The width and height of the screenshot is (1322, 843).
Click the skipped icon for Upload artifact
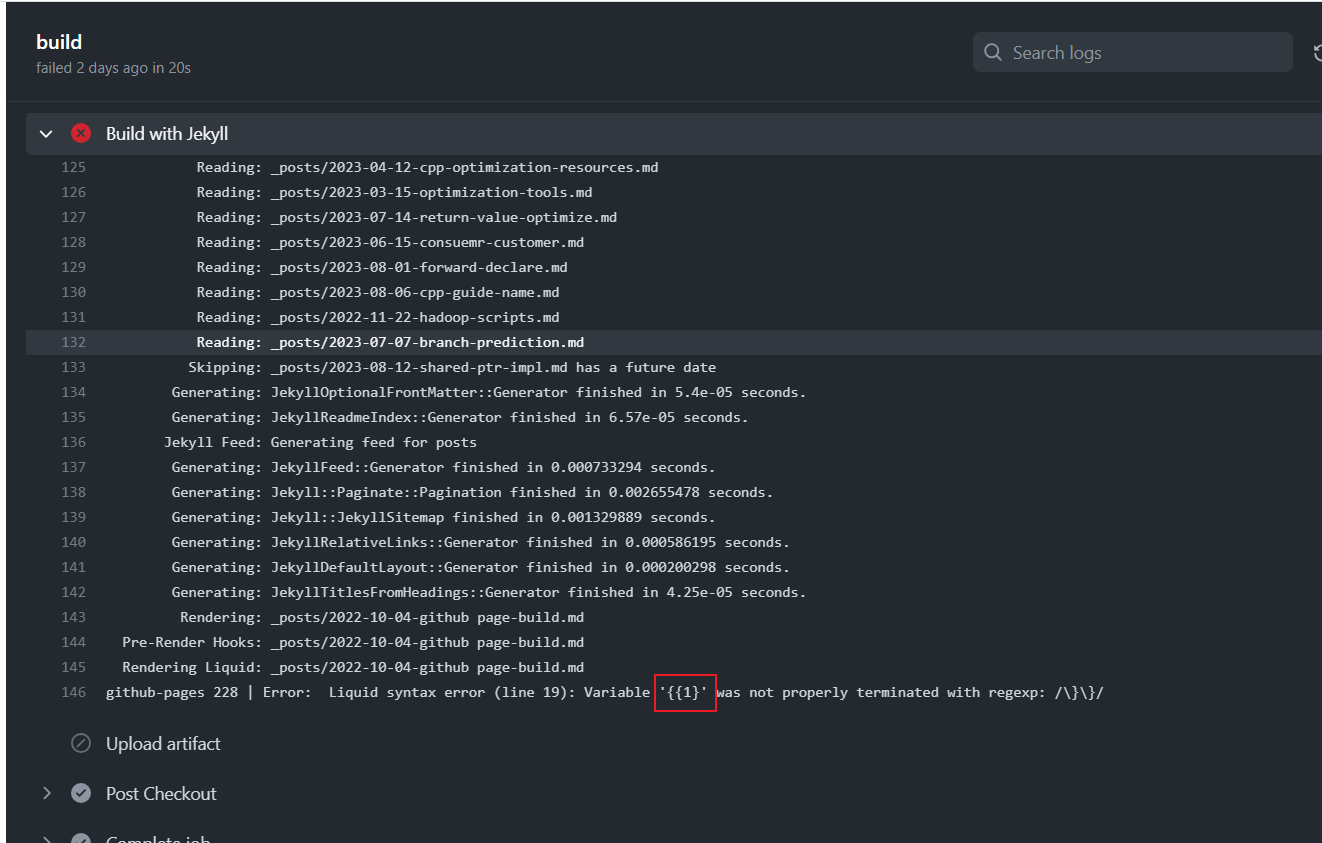(x=81, y=743)
